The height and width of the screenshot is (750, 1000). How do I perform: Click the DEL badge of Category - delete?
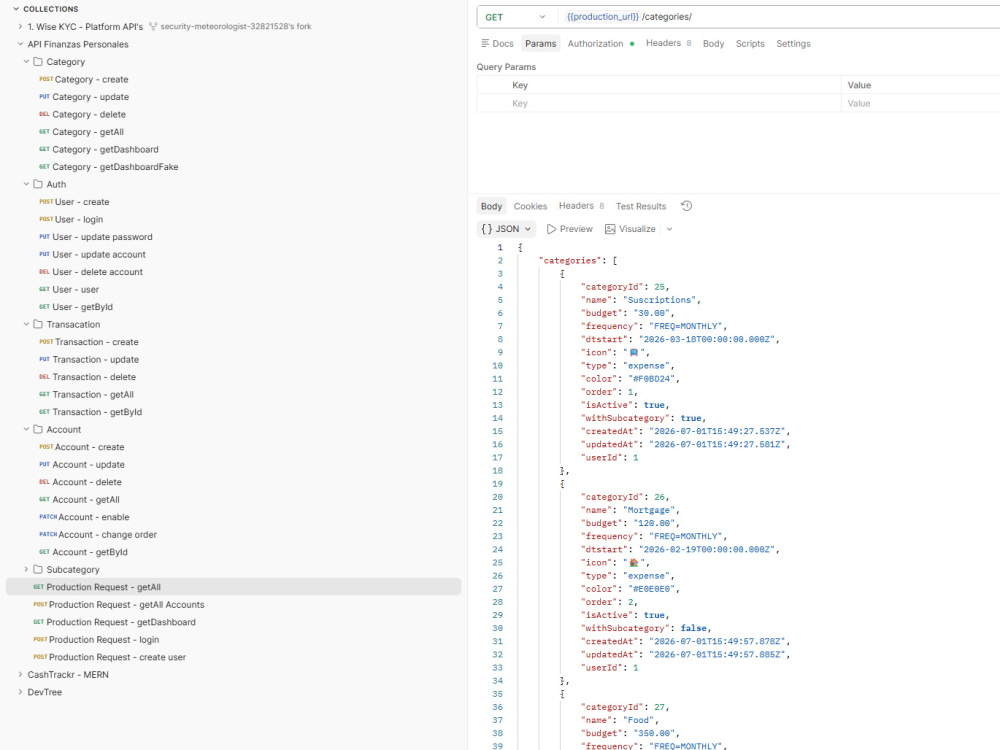tap(44, 114)
